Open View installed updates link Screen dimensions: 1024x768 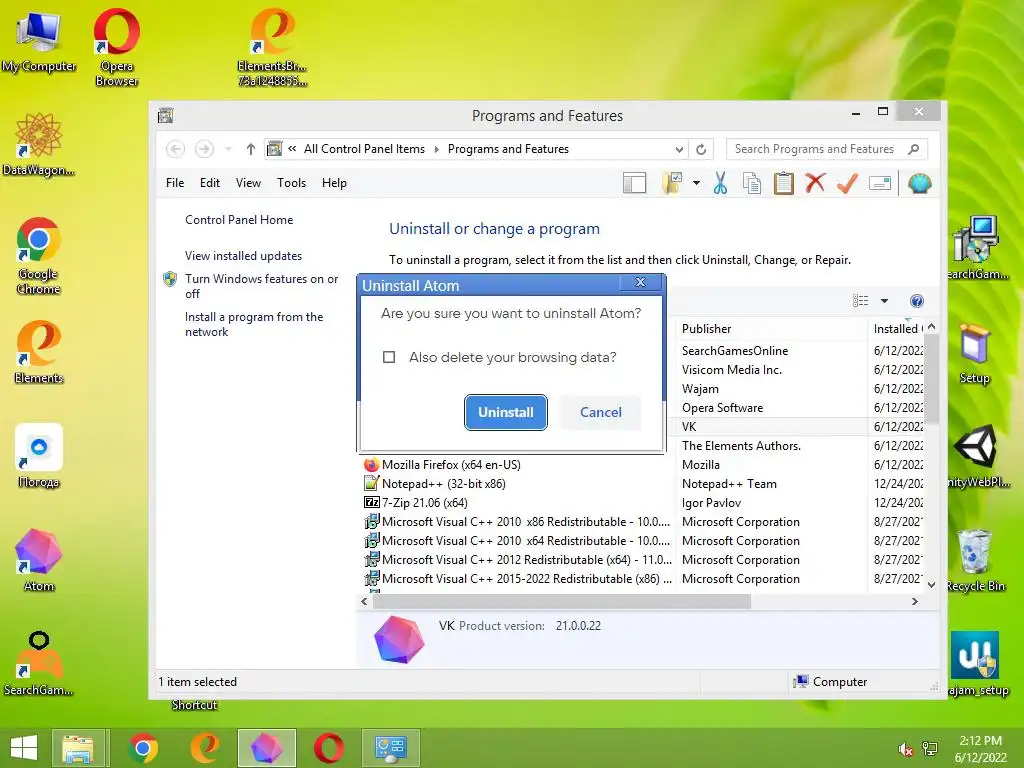click(244, 256)
